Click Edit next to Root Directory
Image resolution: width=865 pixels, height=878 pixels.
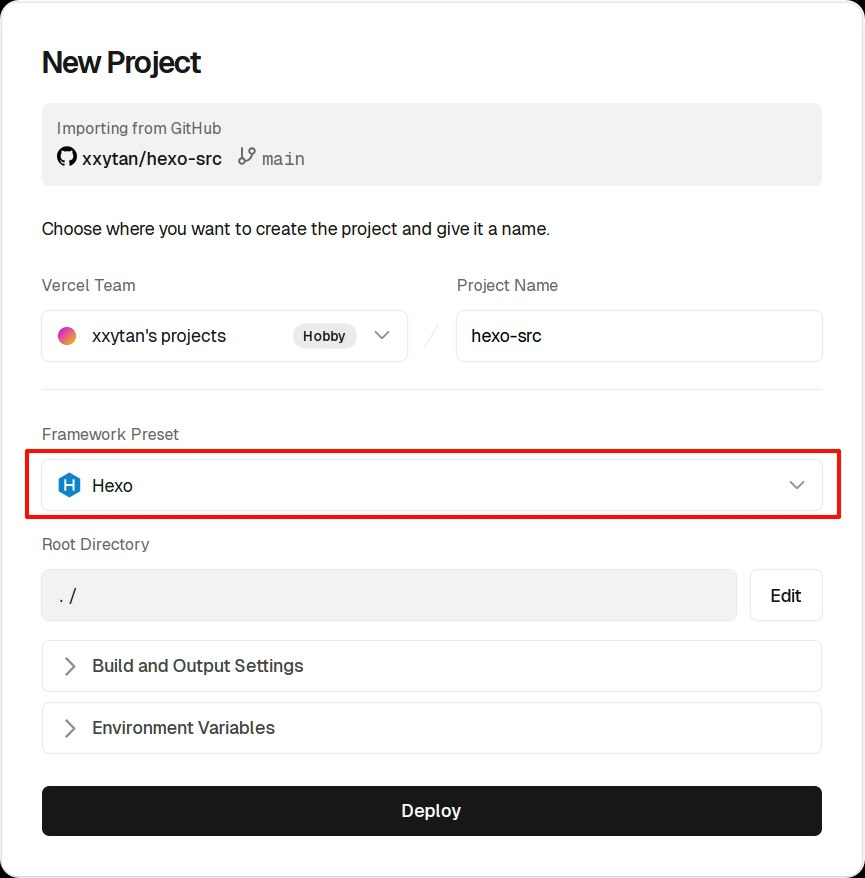pyautogui.click(x=786, y=596)
